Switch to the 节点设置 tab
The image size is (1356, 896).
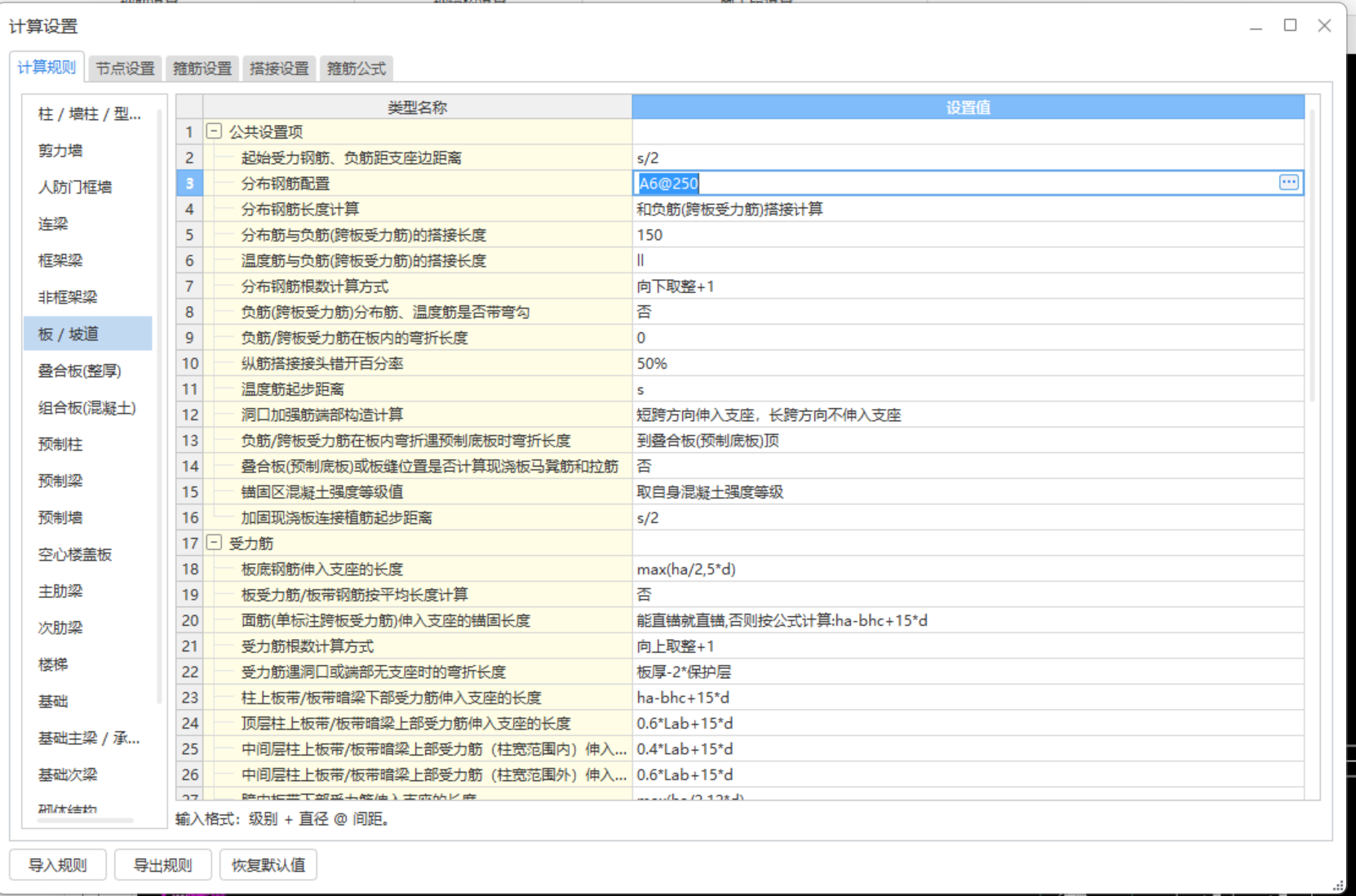[x=124, y=69]
